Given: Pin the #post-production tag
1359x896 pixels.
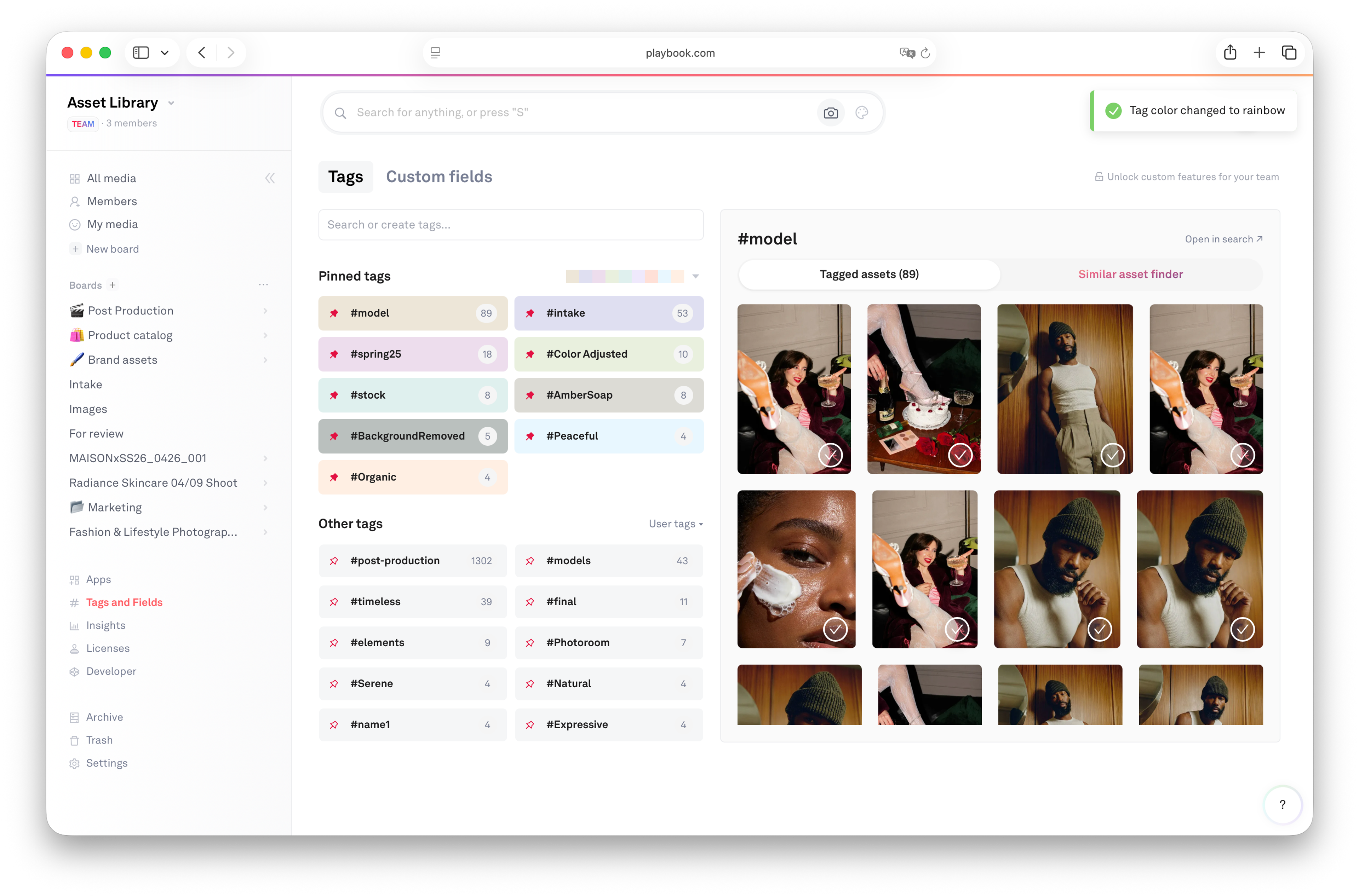Looking at the screenshot, I should pos(334,561).
